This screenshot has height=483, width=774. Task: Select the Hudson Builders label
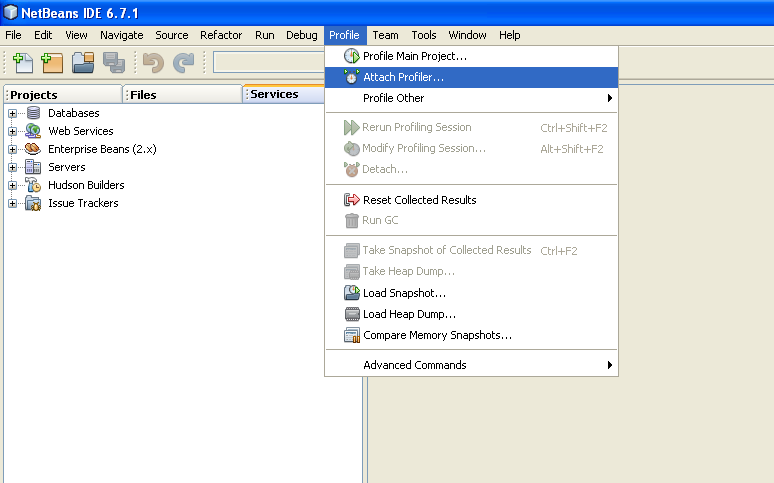click(86, 185)
